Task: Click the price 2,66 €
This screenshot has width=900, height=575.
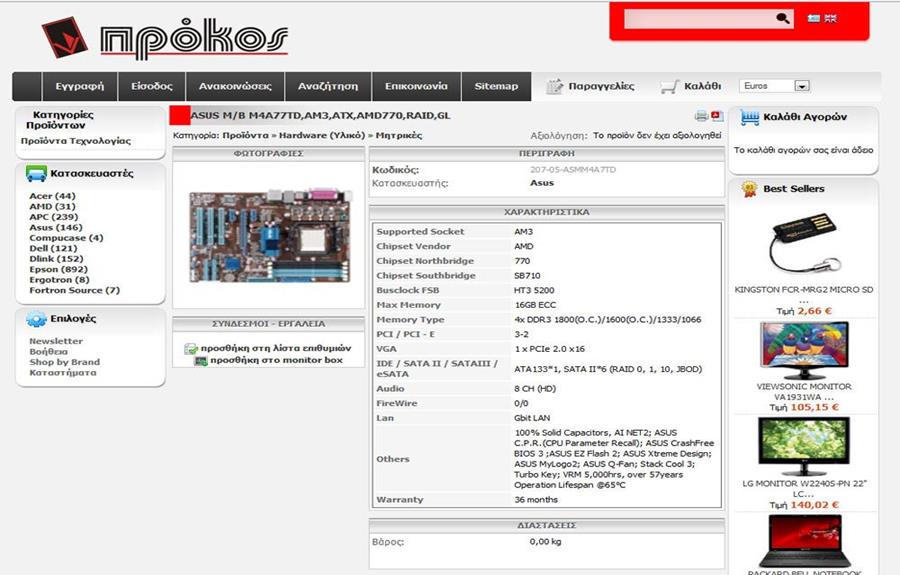Action: click(814, 311)
